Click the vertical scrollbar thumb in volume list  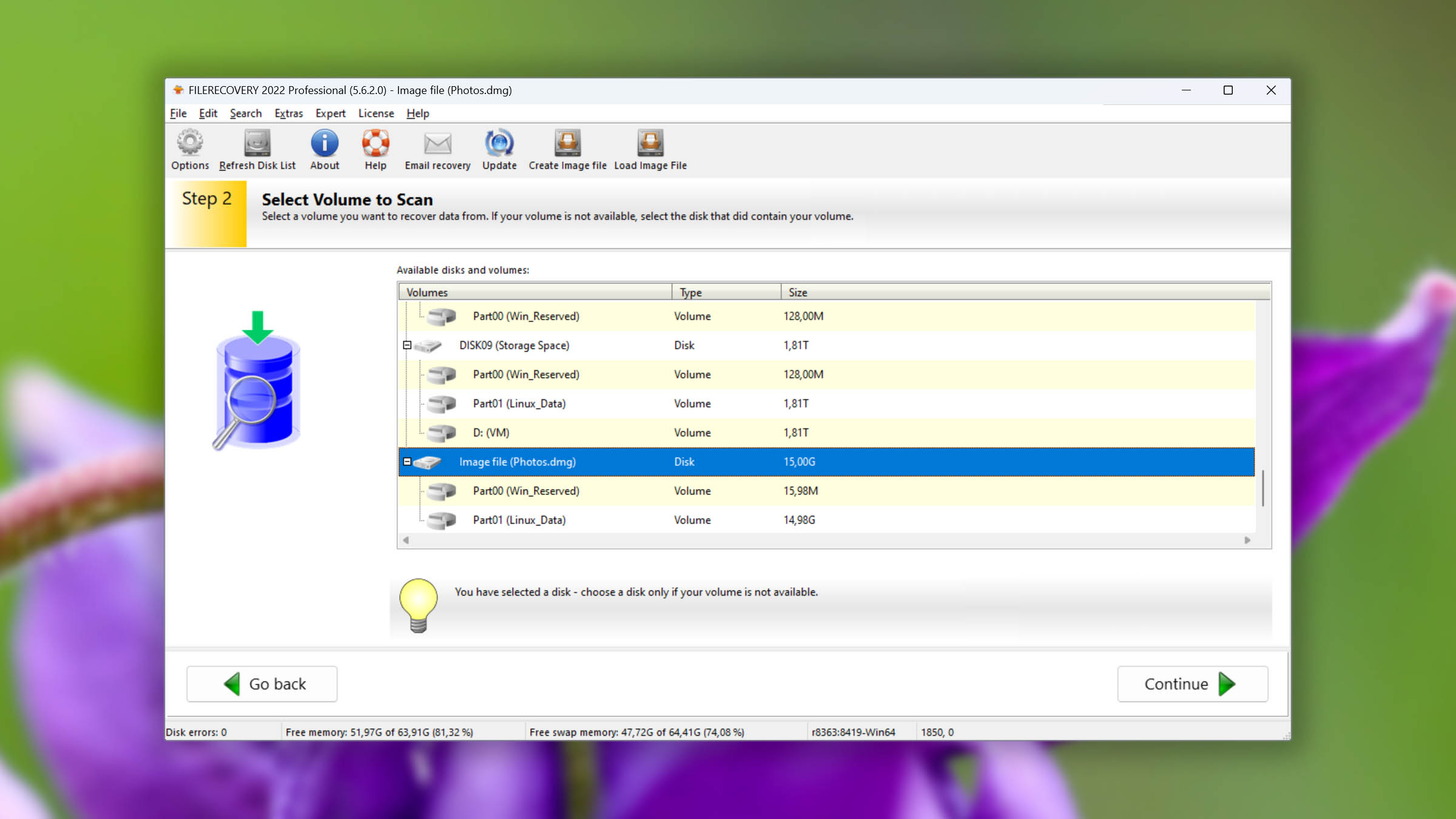pos(1262,488)
